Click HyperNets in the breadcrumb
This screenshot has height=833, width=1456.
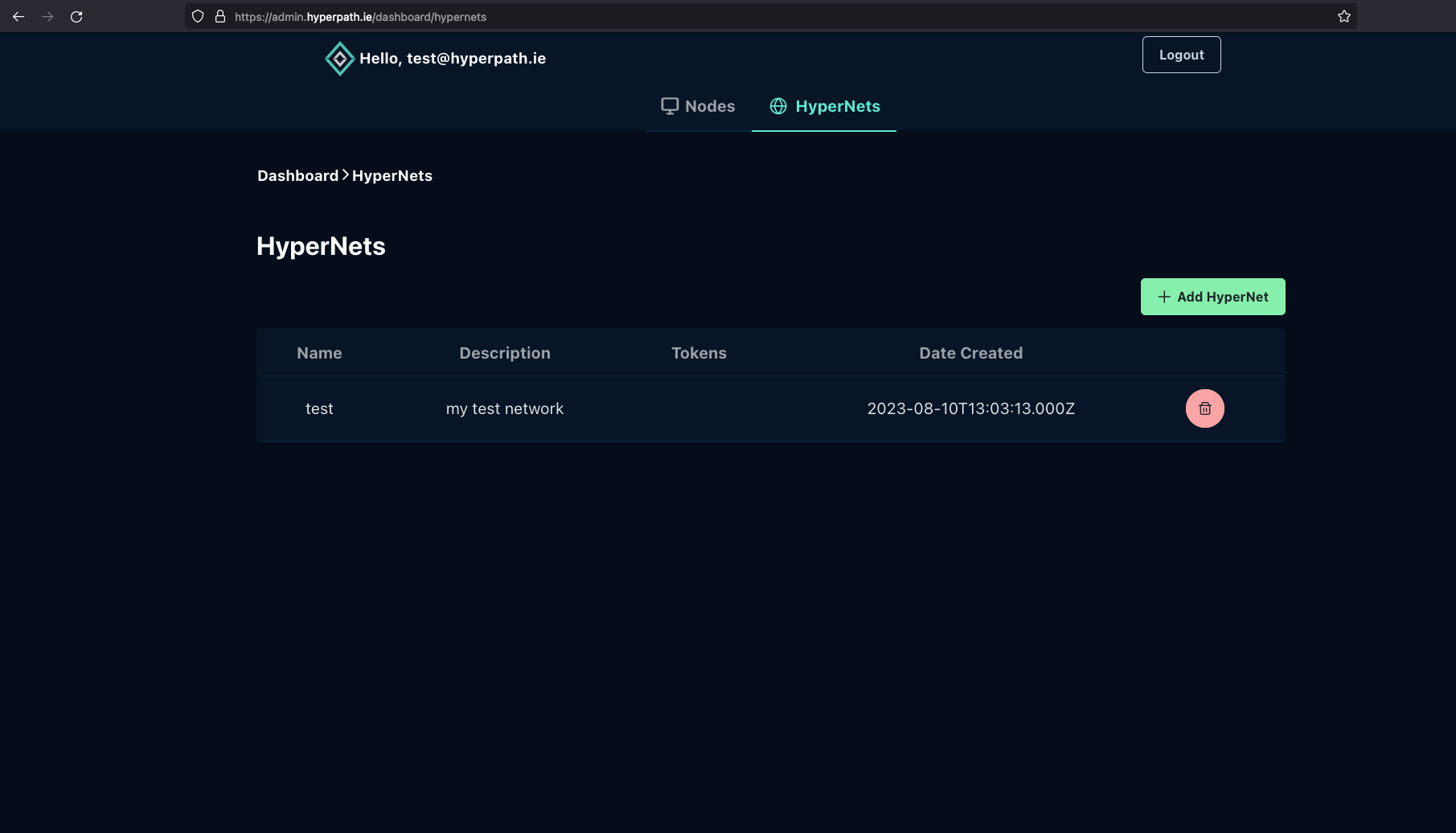[x=392, y=175]
